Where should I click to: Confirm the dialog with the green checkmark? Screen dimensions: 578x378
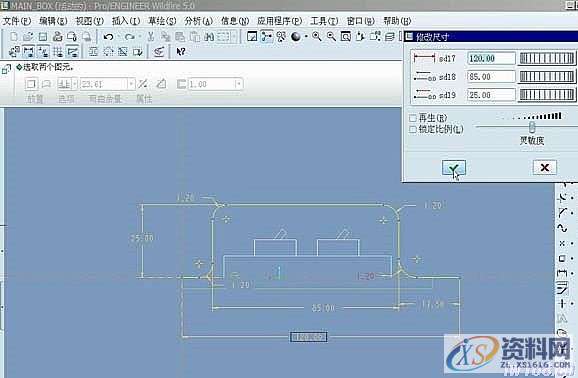pyautogui.click(x=454, y=168)
